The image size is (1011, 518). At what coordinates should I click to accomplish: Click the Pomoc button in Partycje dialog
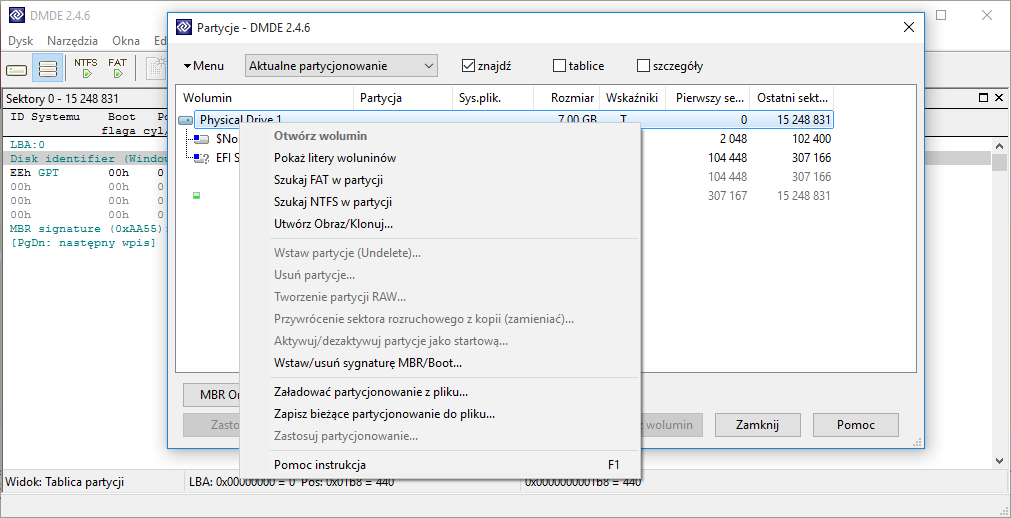click(856, 425)
